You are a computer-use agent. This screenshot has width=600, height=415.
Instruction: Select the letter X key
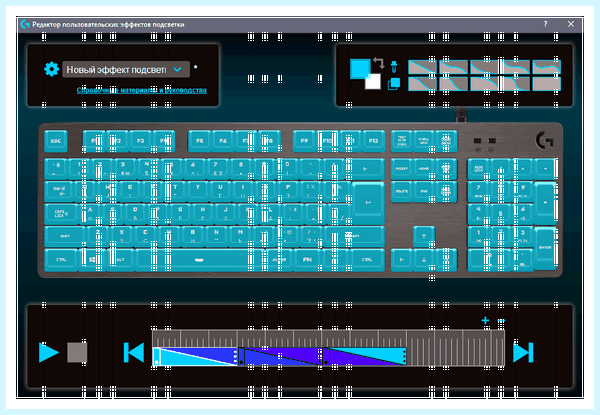(x=122, y=236)
